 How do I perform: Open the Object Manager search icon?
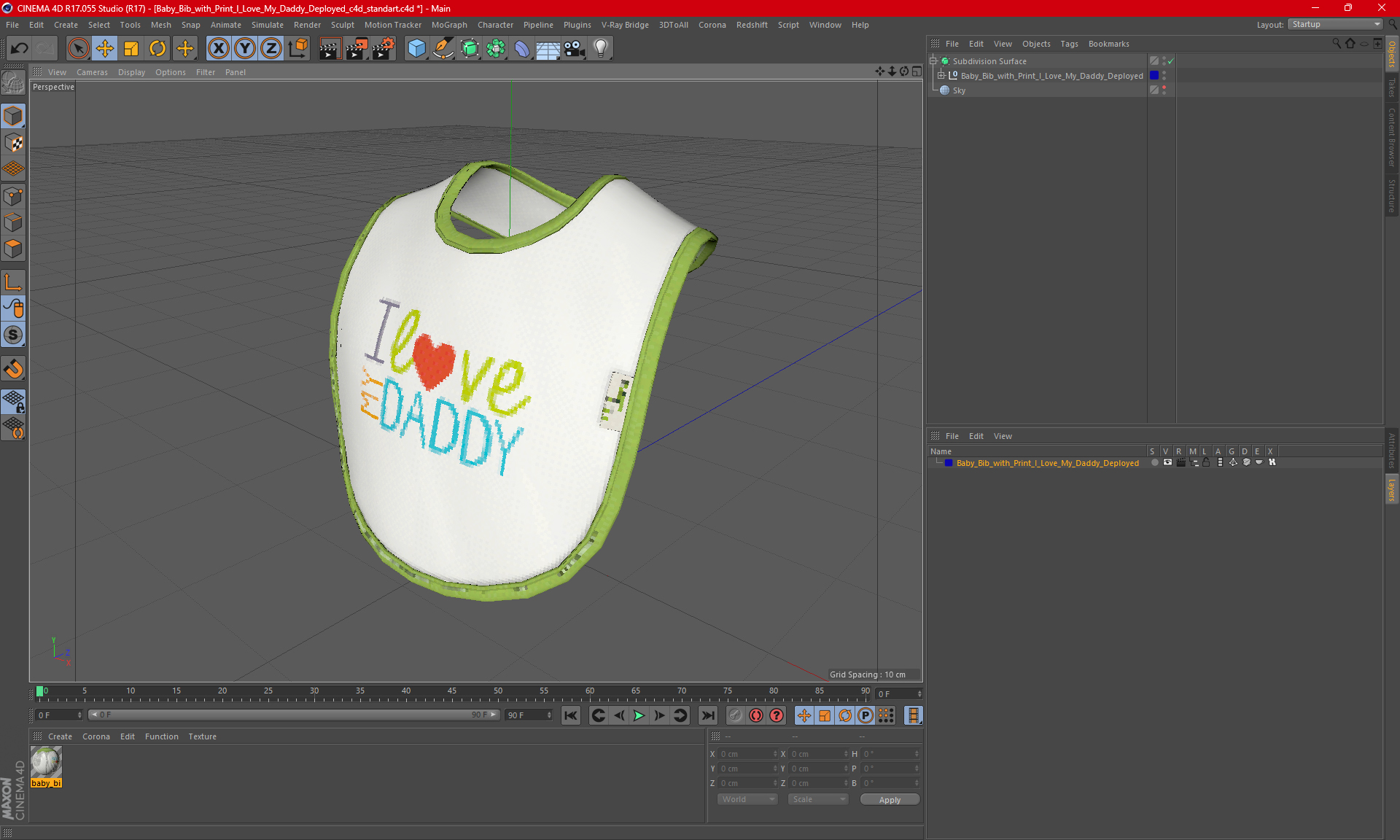click(1336, 44)
